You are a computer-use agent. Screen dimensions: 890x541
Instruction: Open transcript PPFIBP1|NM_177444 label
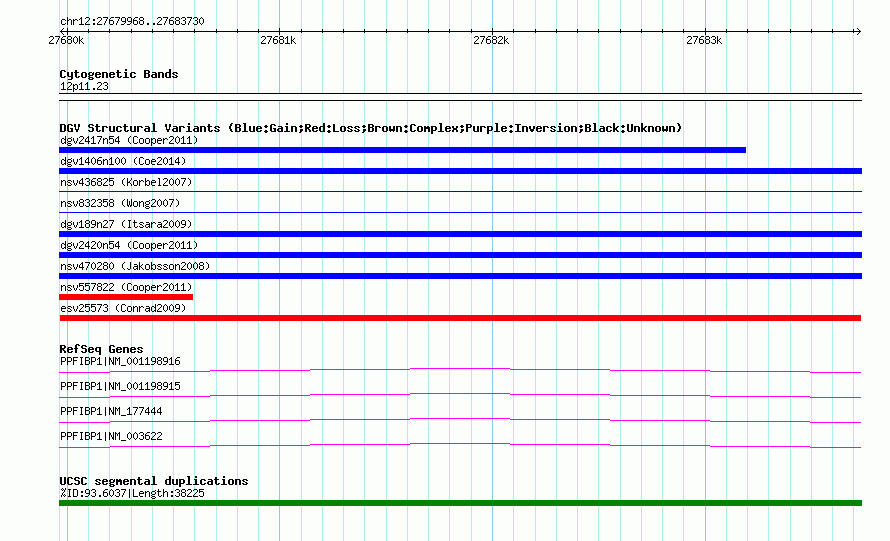click(111, 411)
